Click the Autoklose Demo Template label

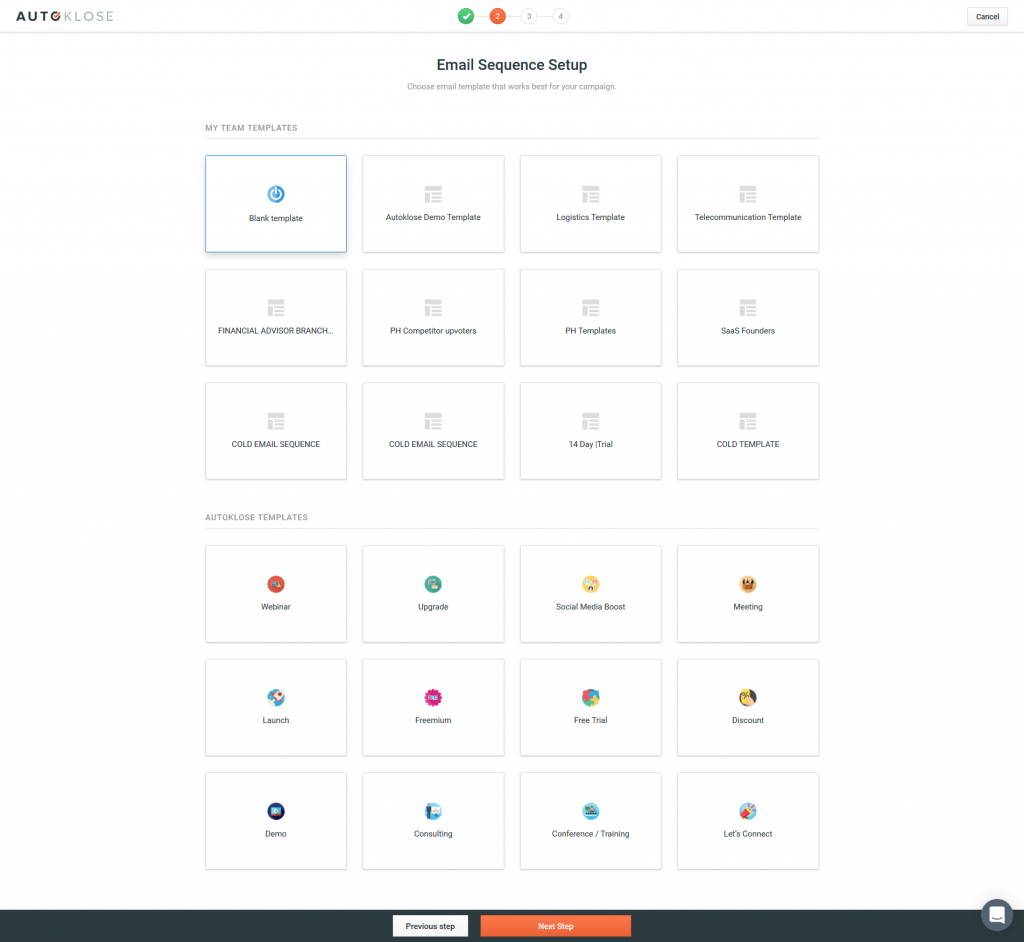point(433,217)
